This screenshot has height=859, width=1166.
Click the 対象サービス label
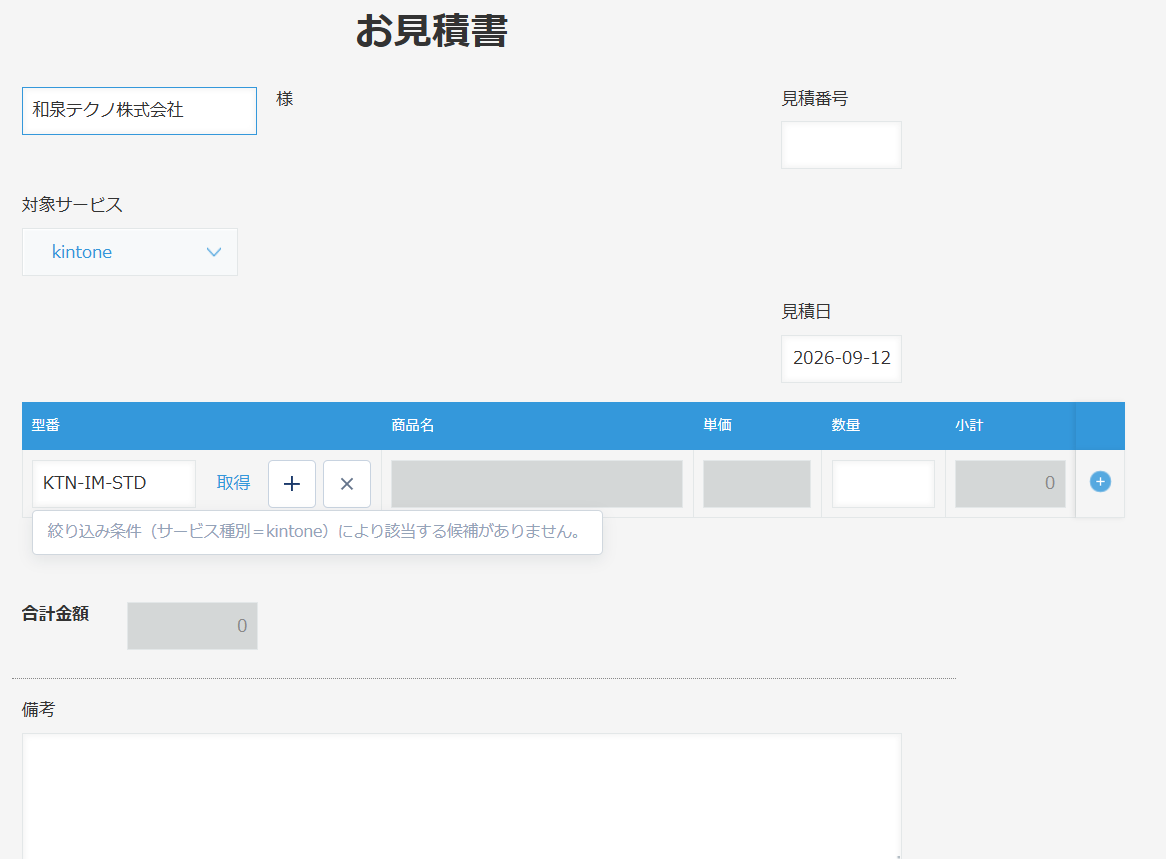pyautogui.click(x=72, y=205)
